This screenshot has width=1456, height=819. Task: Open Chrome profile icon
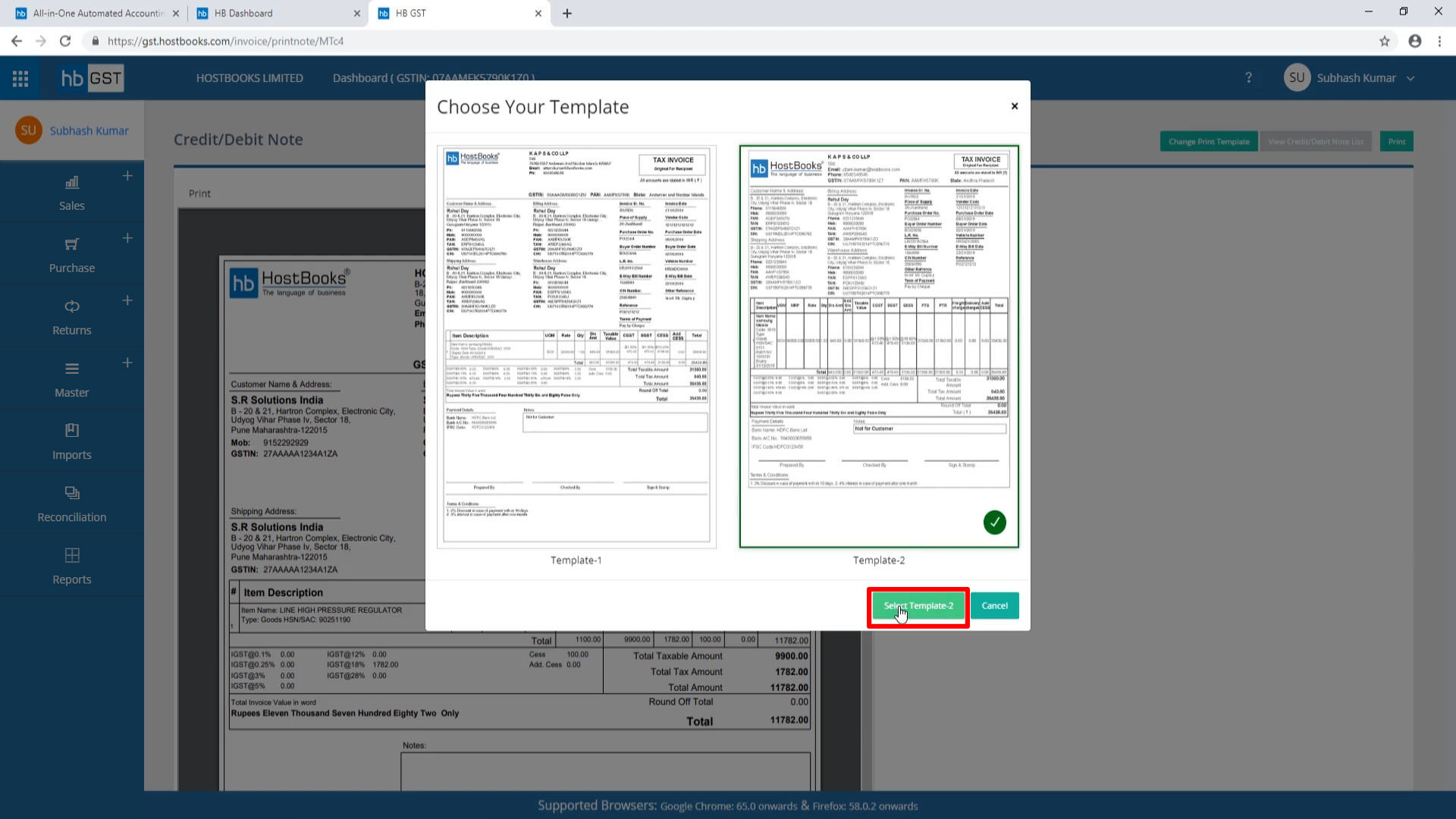(1415, 41)
